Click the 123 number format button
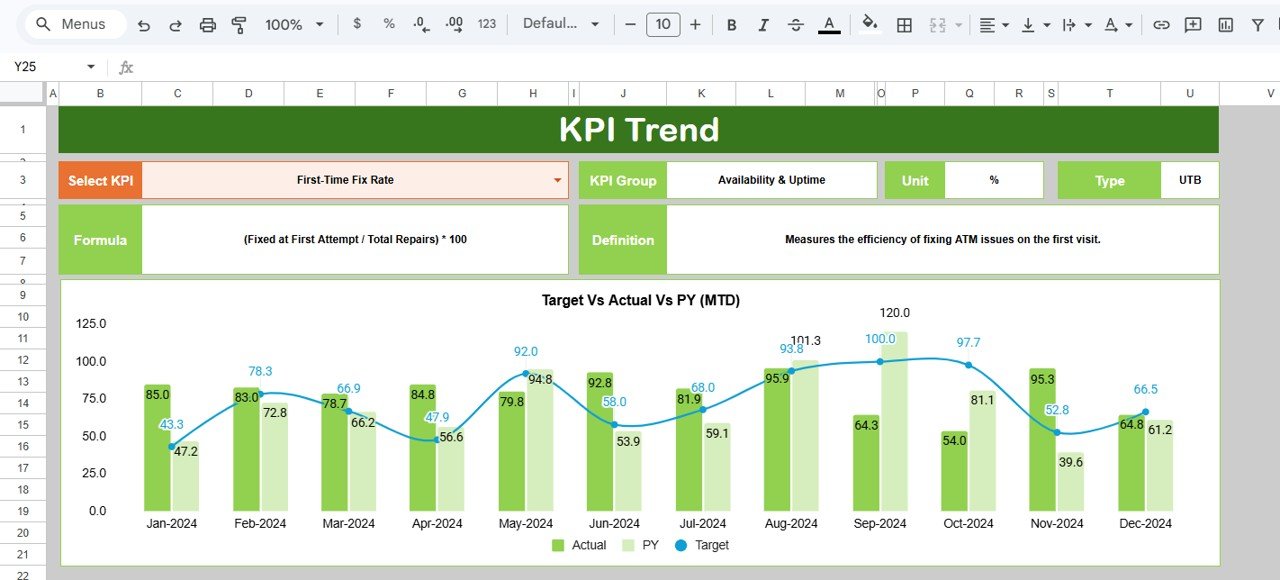1280x580 pixels. [x=487, y=24]
